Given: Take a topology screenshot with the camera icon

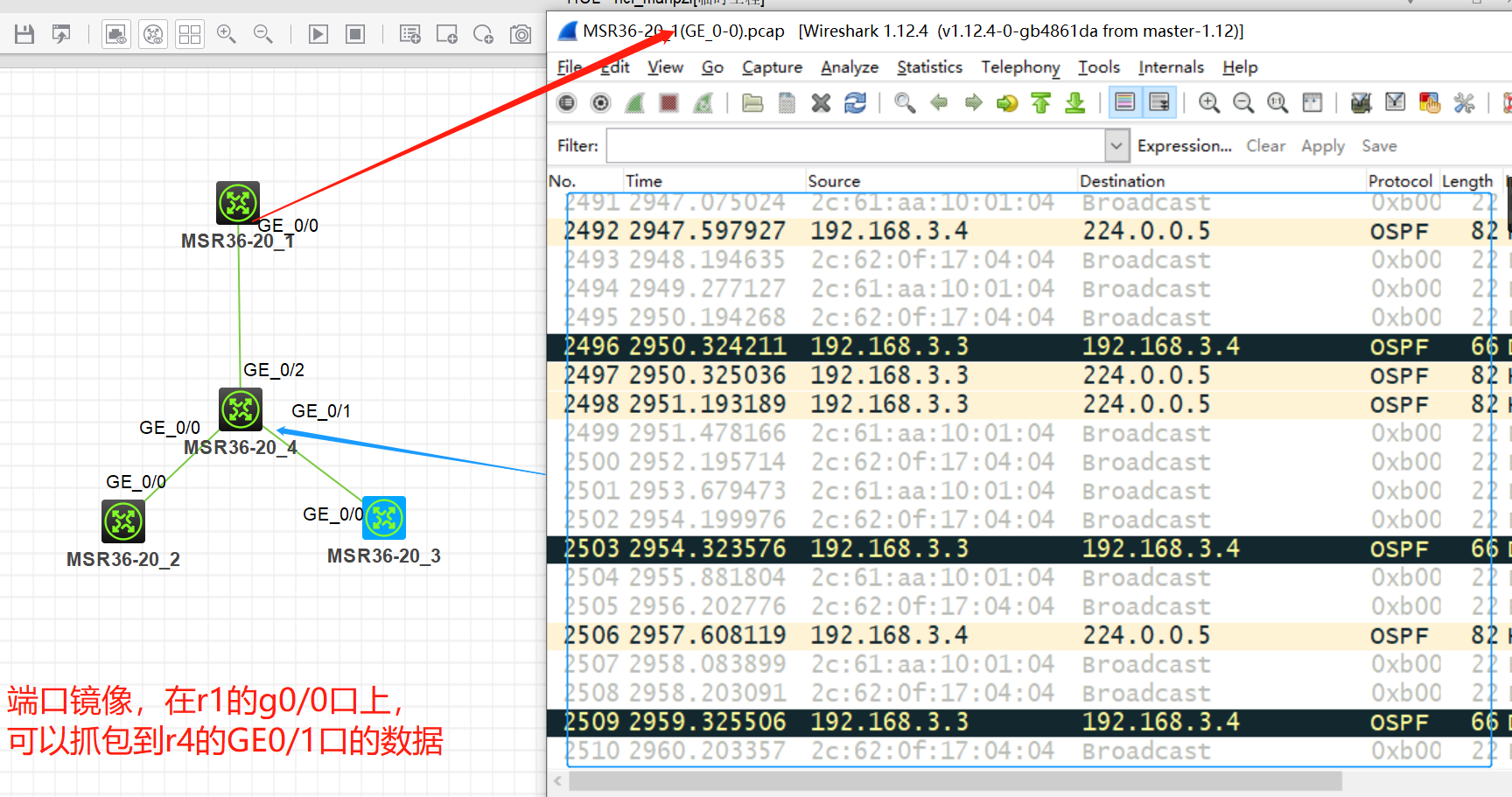Looking at the screenshot, I should (x=521, y=34).
